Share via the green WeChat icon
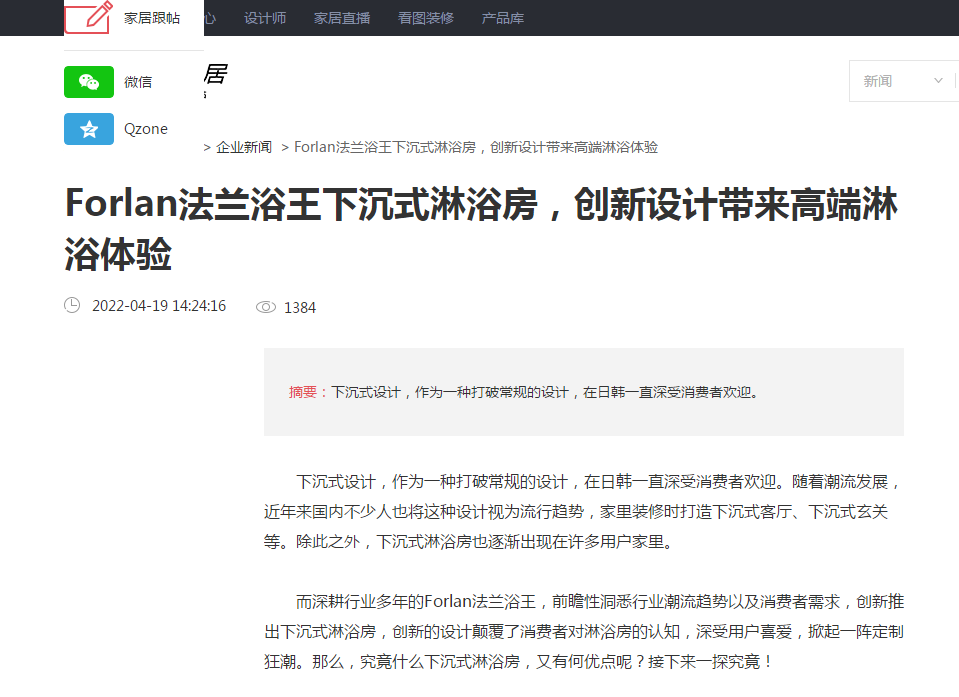 click(x=89, y=82)
